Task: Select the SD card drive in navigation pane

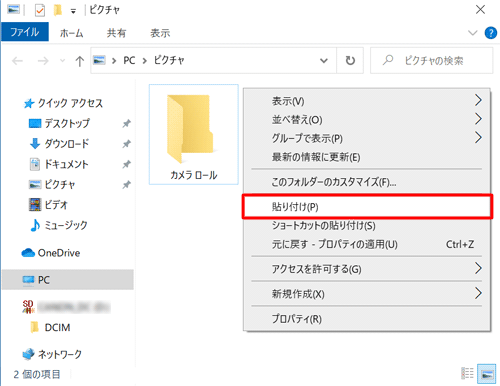Action: coord(66,307)
